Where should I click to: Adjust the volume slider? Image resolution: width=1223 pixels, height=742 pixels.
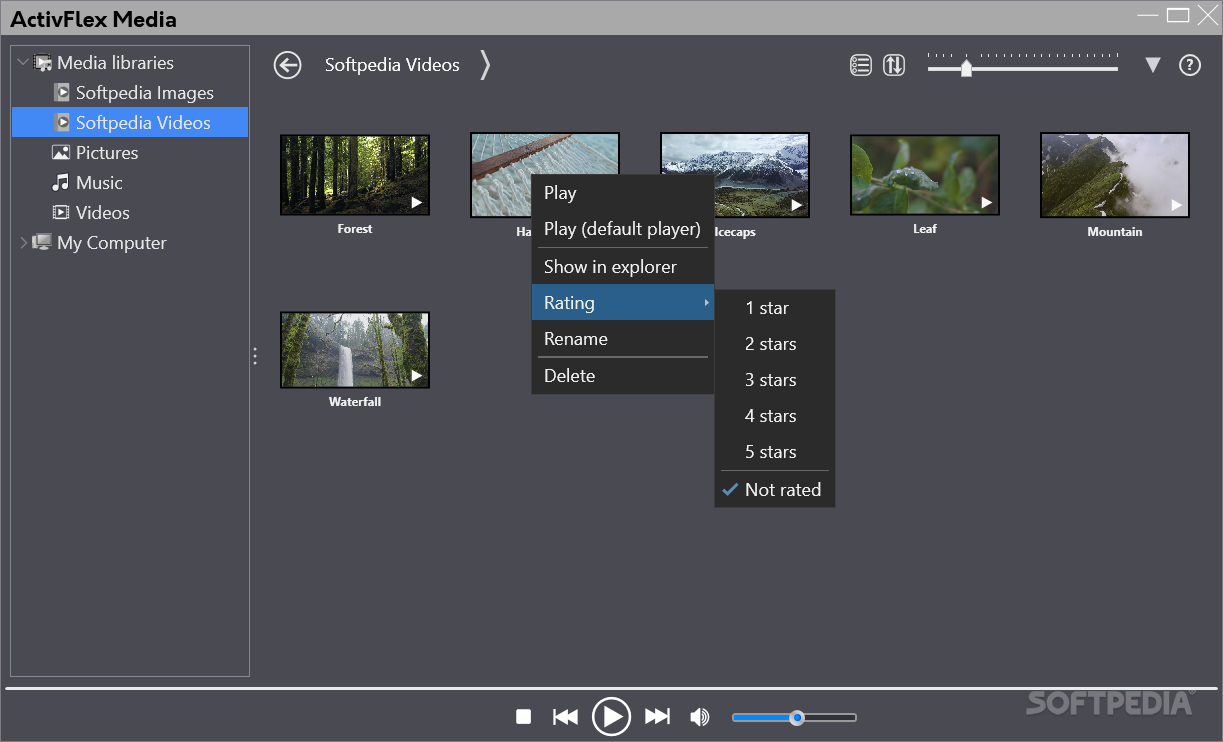click(794, 717)
